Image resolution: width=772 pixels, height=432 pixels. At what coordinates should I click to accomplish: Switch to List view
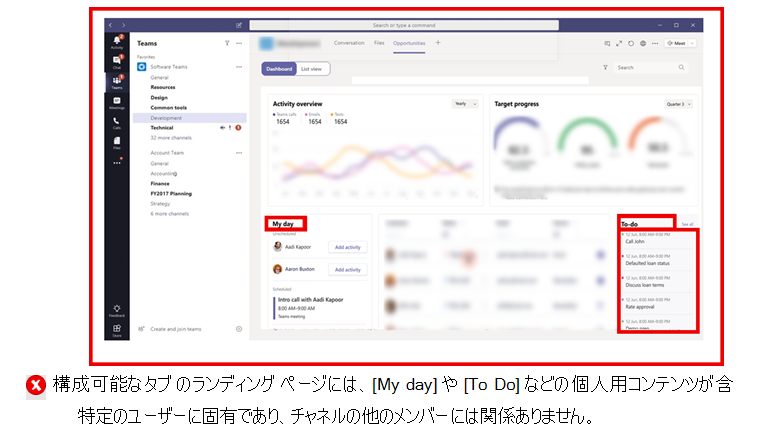point(311,69)
